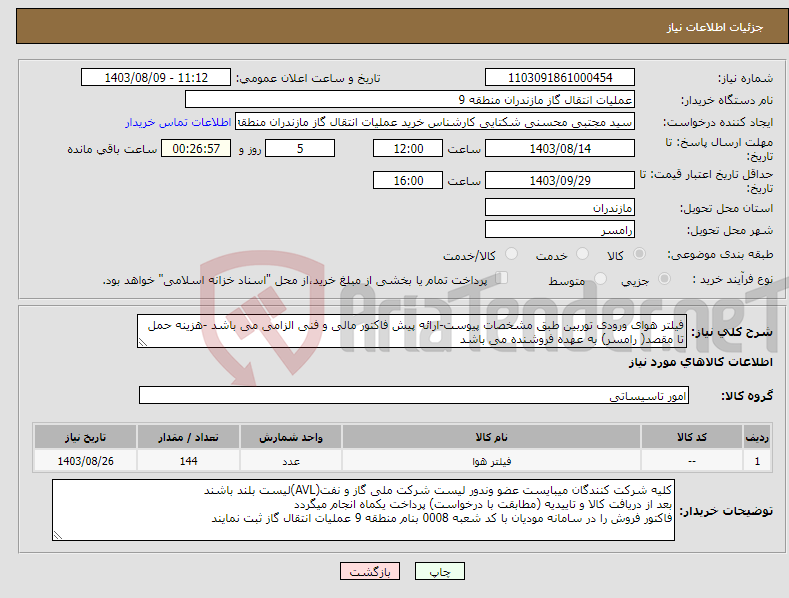Click the اطلاعات کالاهای مورد نیاز section title

[700, 362]
